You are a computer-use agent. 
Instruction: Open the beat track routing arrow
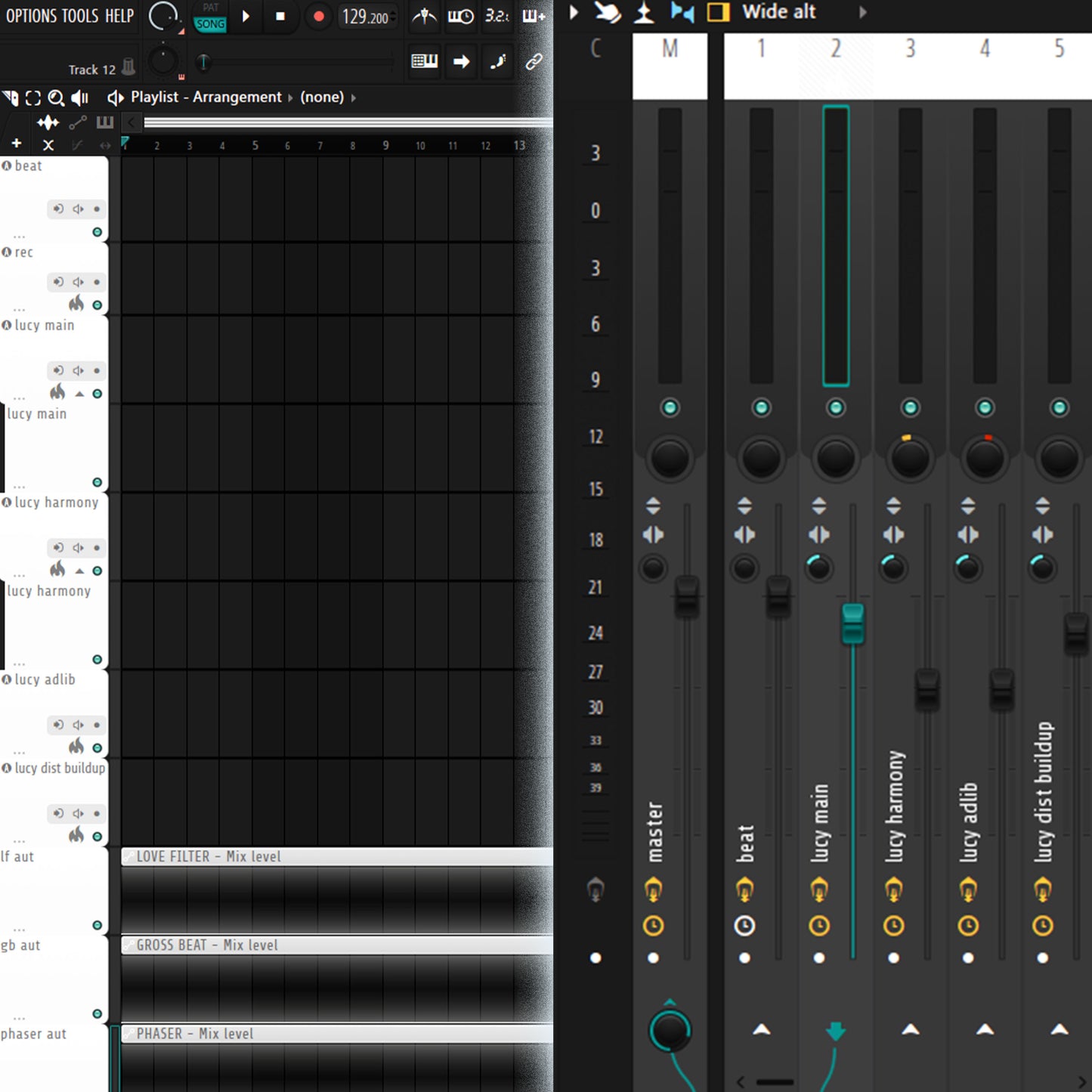pos(762,1029)
